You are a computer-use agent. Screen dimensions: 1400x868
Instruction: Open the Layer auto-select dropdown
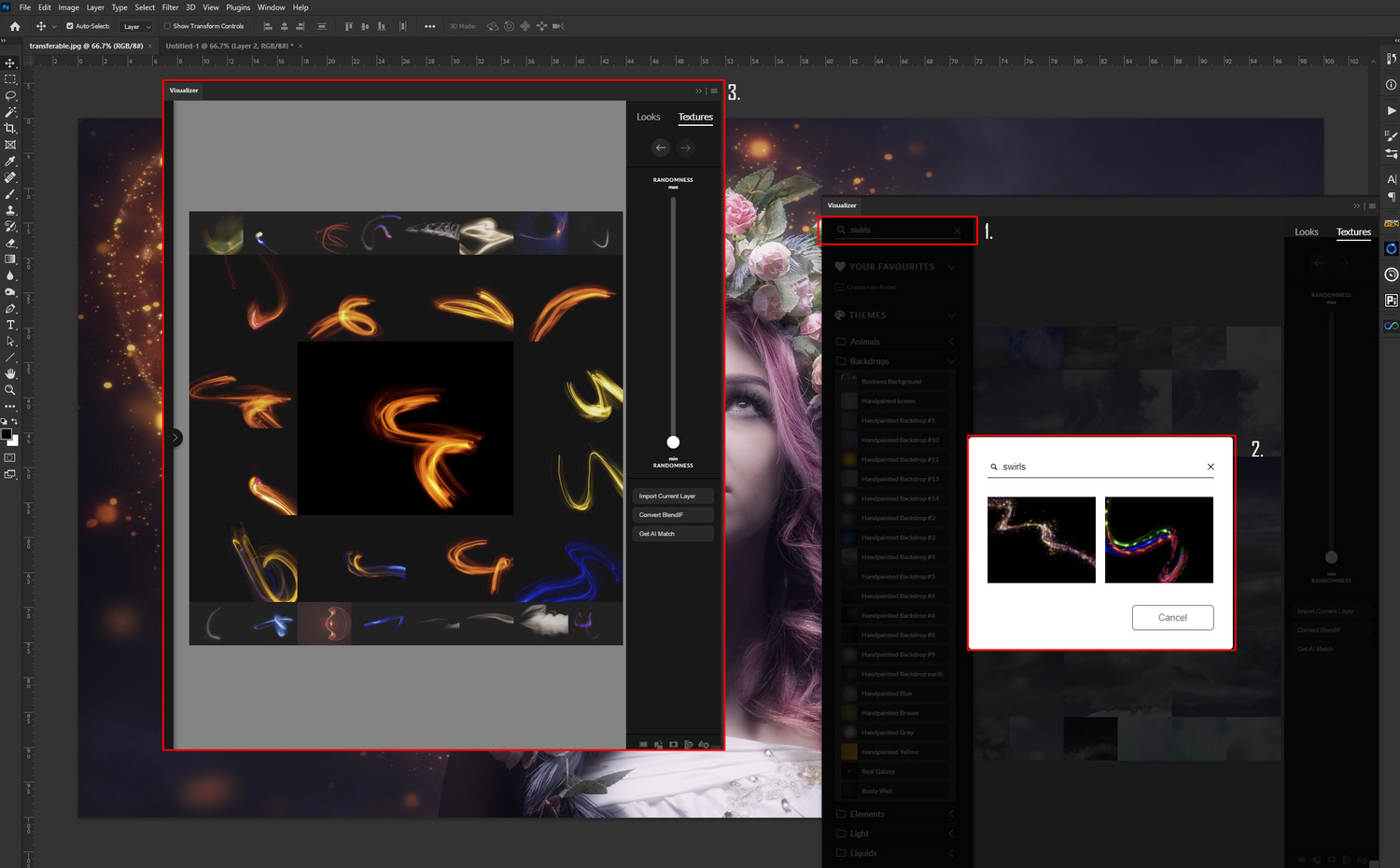136,27
